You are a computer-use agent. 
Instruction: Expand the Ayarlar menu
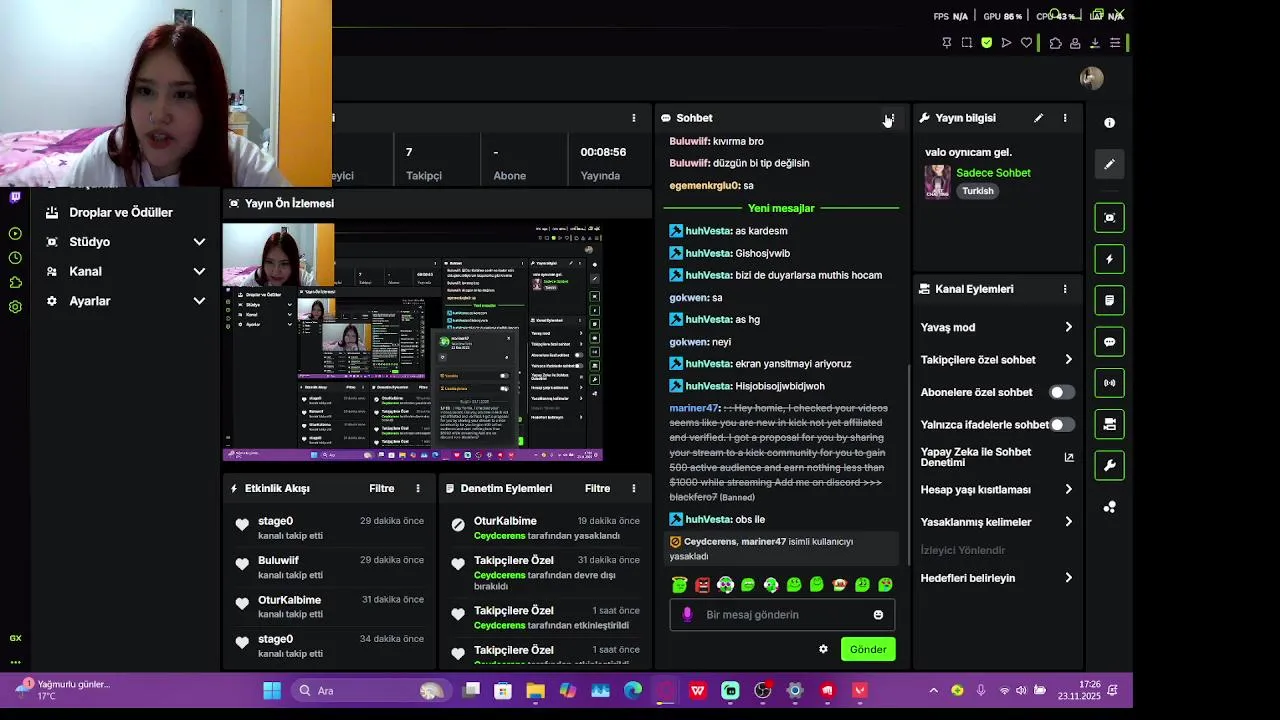[x=125, y=301]
